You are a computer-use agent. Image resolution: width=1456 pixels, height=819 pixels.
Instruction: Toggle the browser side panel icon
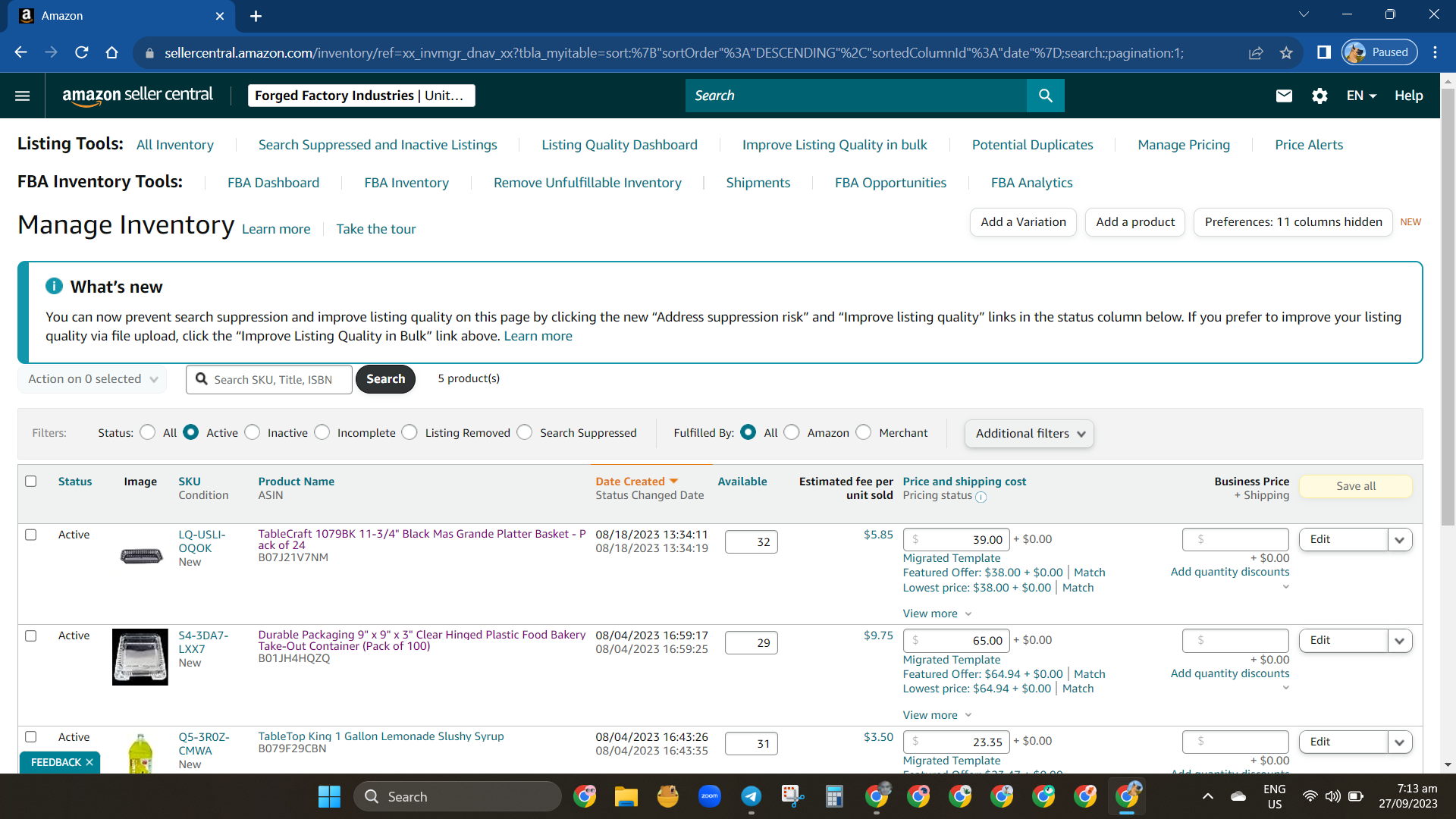coord(1324,52)
